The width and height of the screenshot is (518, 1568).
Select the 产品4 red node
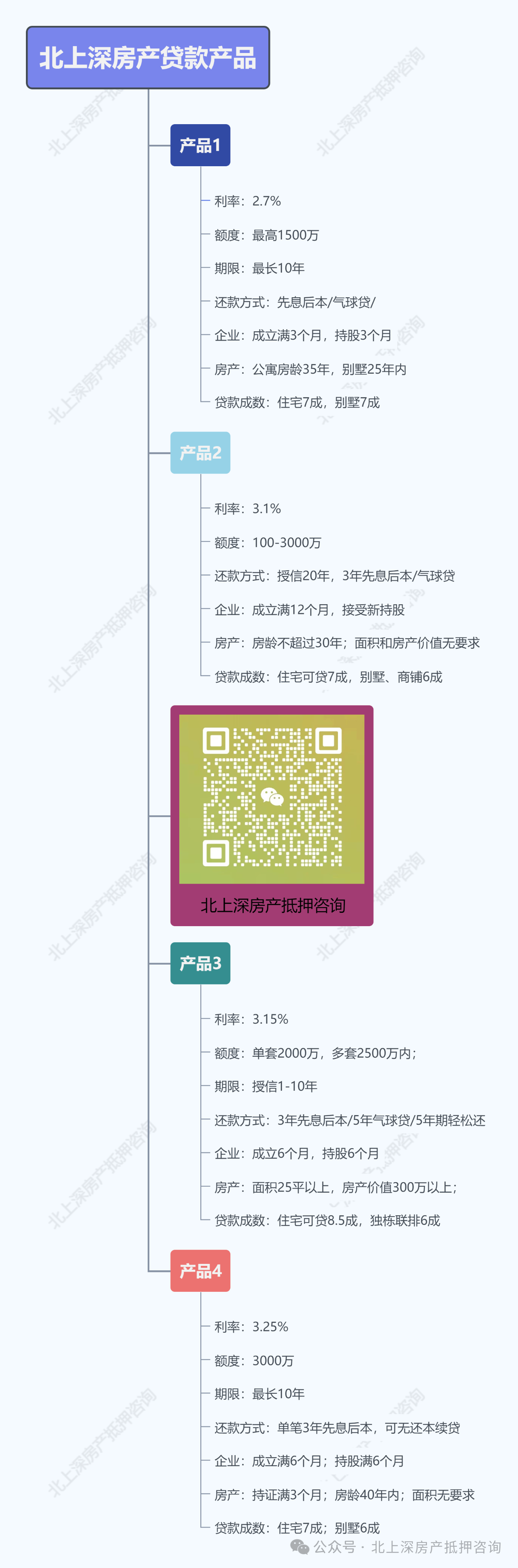[200, 1271]
